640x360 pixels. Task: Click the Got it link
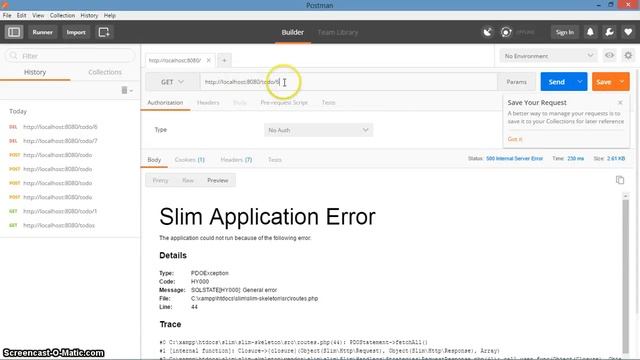(x=515, y=139)
